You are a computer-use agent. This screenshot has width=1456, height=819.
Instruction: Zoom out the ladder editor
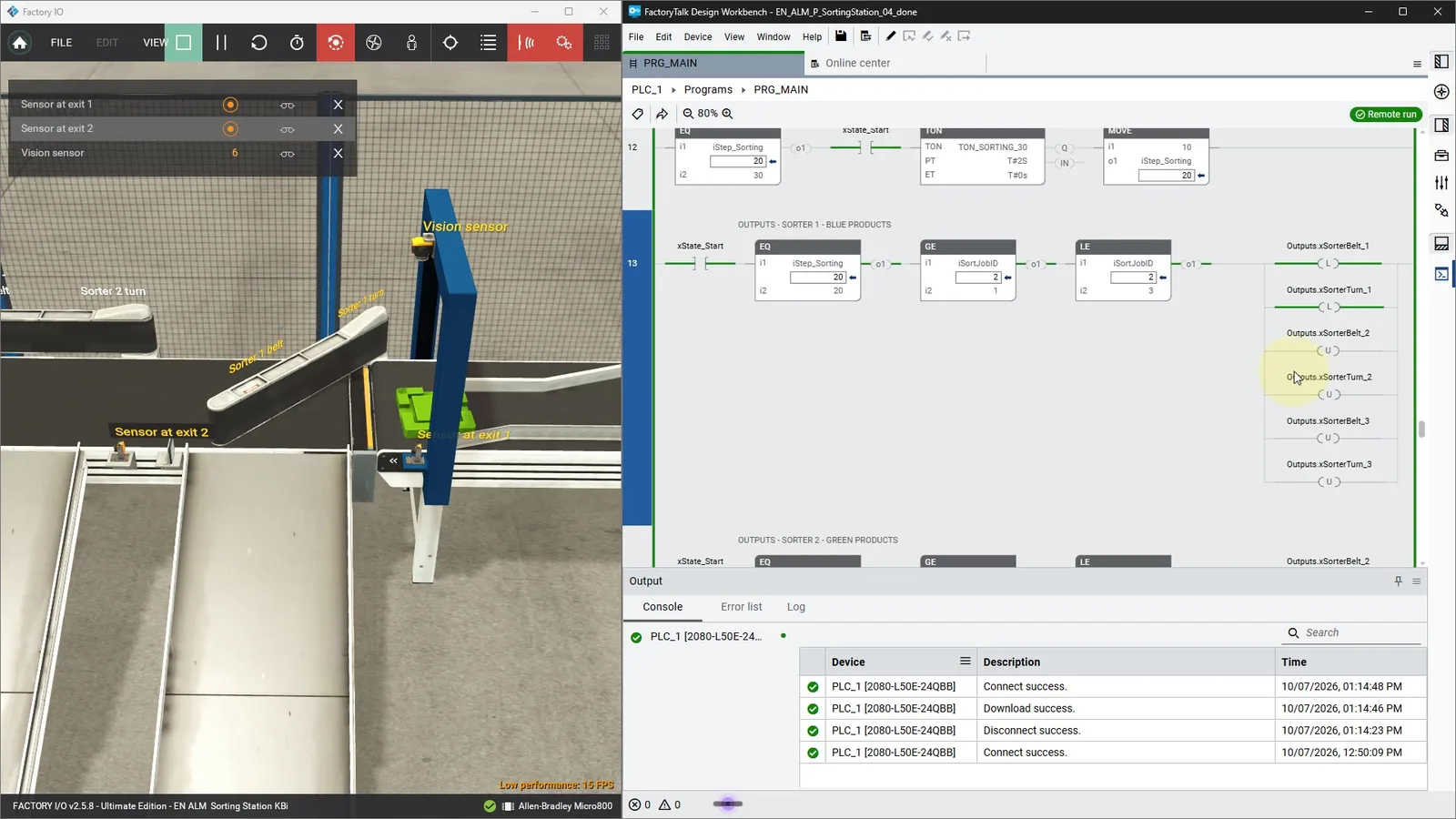coord(688,114)
